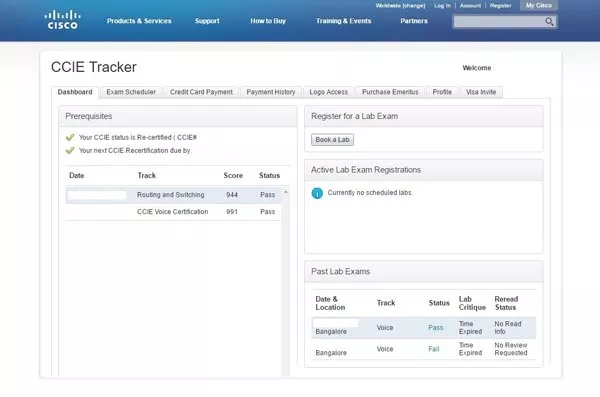Screen dimensions: 600x397
Task: Open the Payment History tab
Action: click(271, 92)
